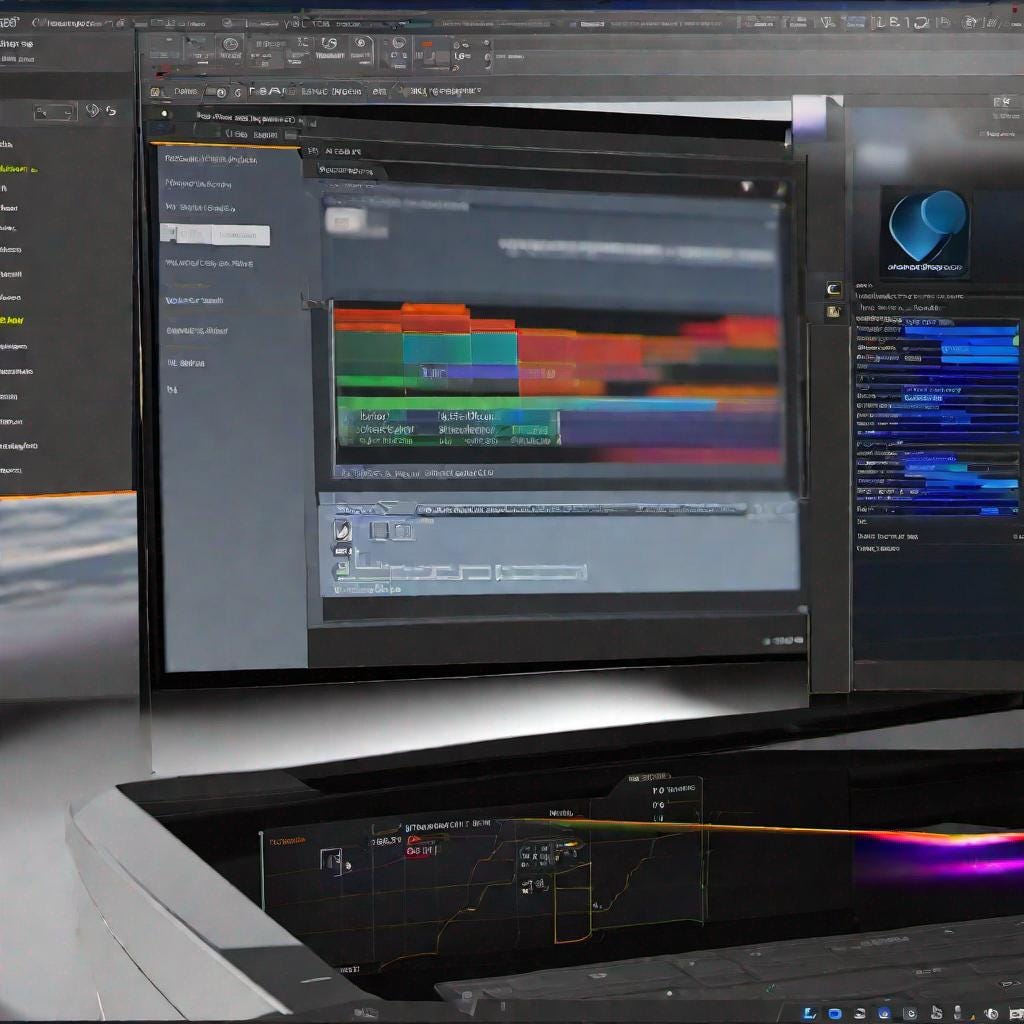Screen dimensions: 1024x1024
Task: Click the square cursor icon on the lower graph screen
Action: tap(331, 861)
